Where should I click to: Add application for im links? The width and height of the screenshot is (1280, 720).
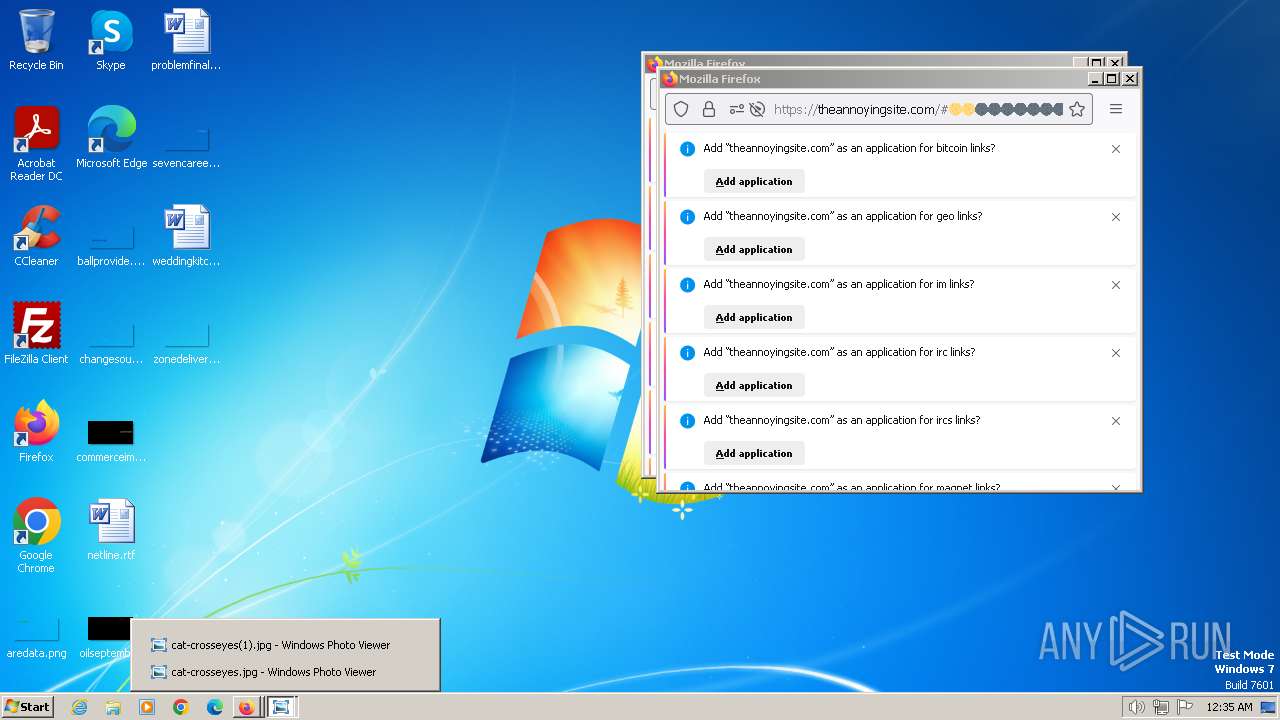coord(754,317)
